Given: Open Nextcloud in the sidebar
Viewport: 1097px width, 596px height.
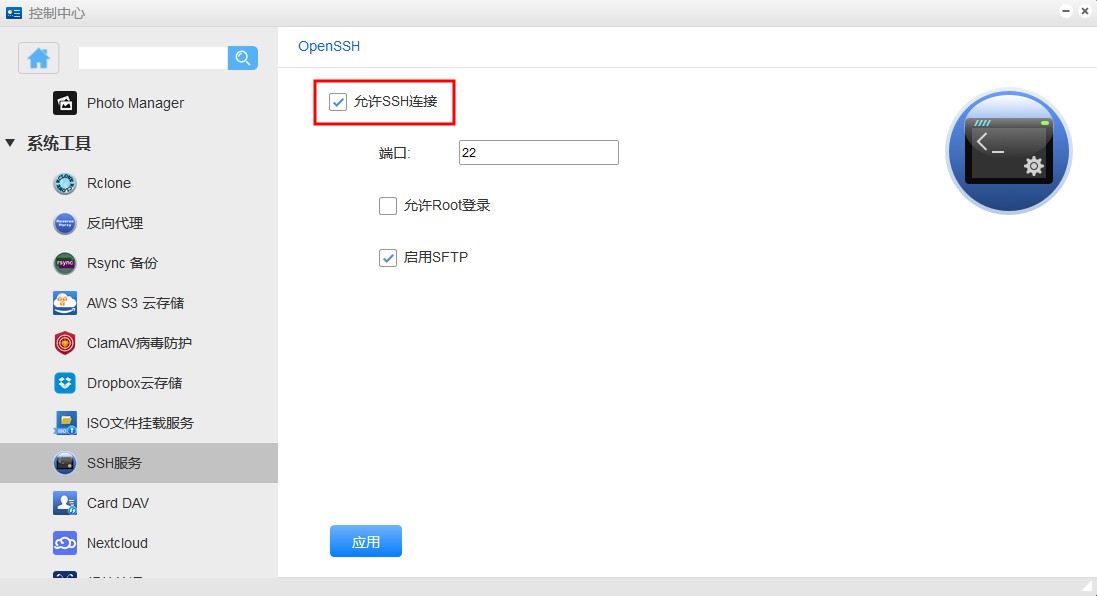Looking at the screenshot, I should point(117,543).
